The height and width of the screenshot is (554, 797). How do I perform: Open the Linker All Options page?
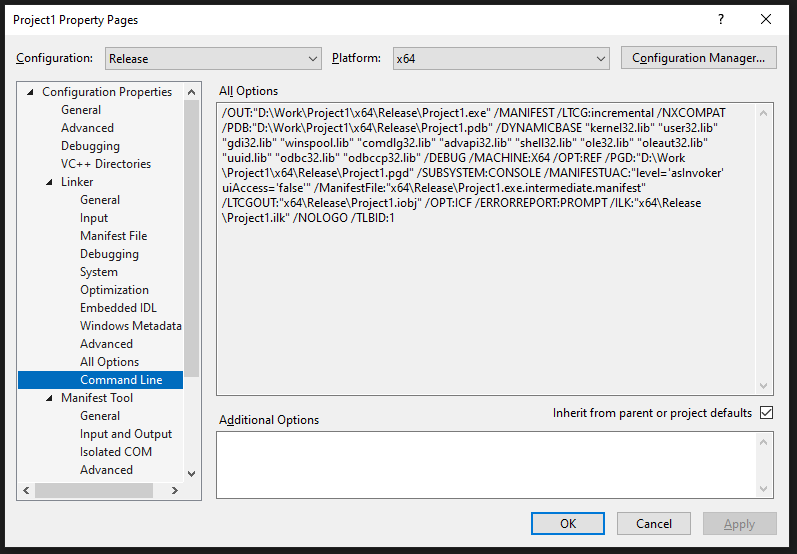point(109,362)
